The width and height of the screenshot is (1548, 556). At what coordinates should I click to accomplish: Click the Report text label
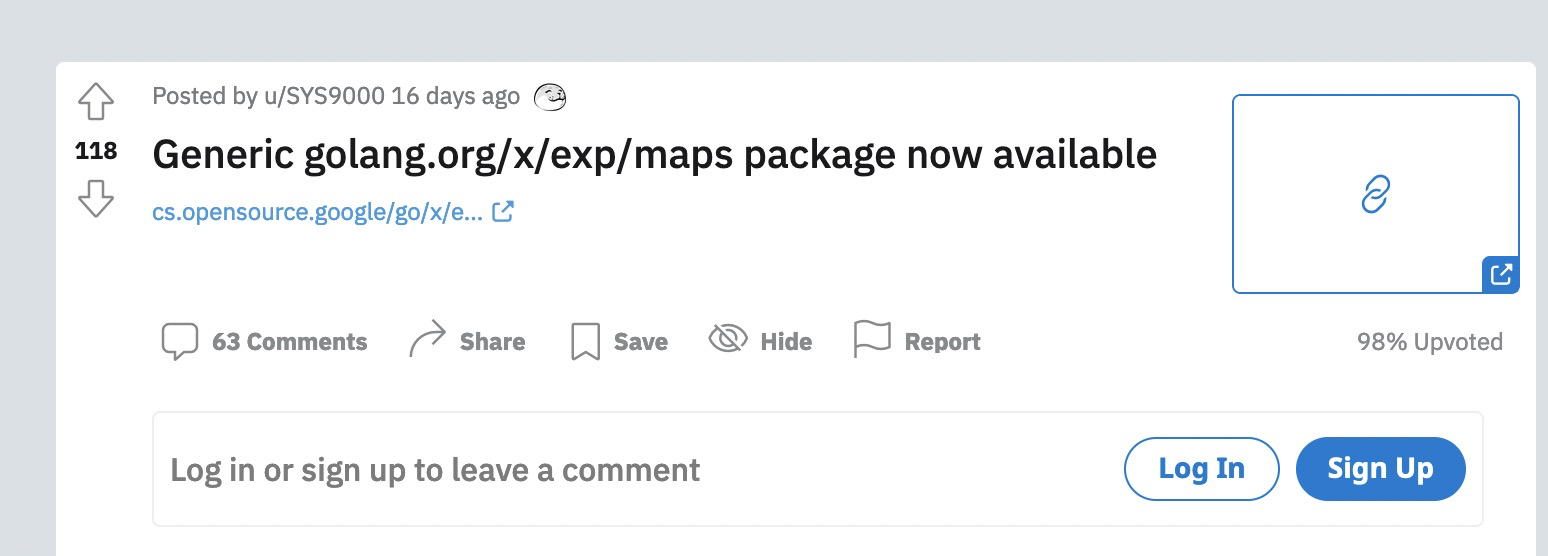coord(942,342)
